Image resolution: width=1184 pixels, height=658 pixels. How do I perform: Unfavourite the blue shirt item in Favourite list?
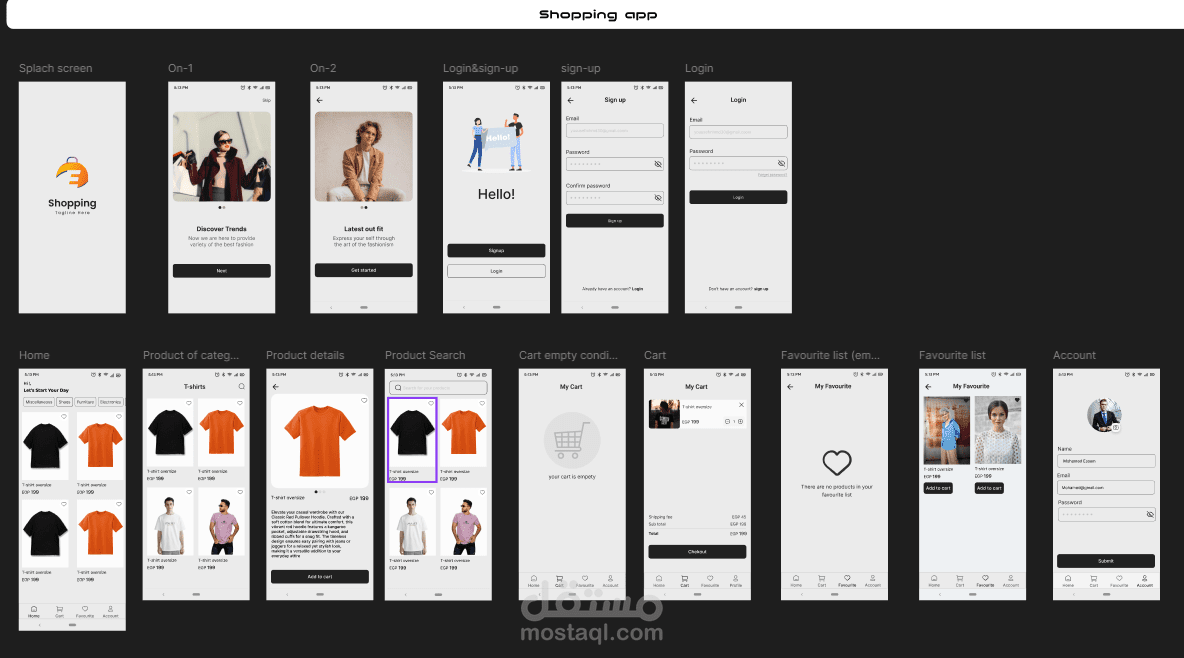(x=966, y=400)
